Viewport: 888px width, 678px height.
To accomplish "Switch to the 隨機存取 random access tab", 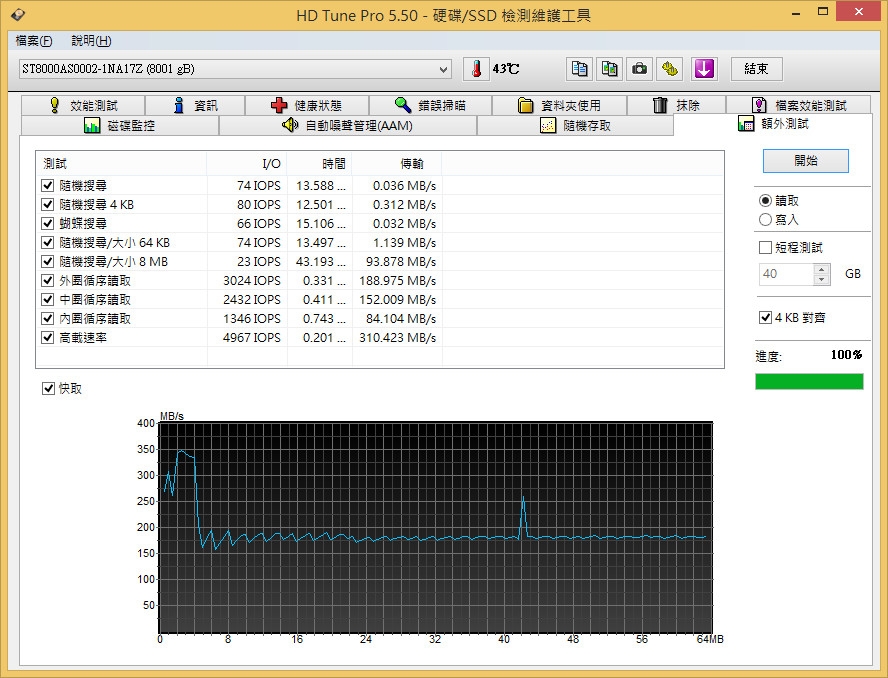I will [575, 125].
